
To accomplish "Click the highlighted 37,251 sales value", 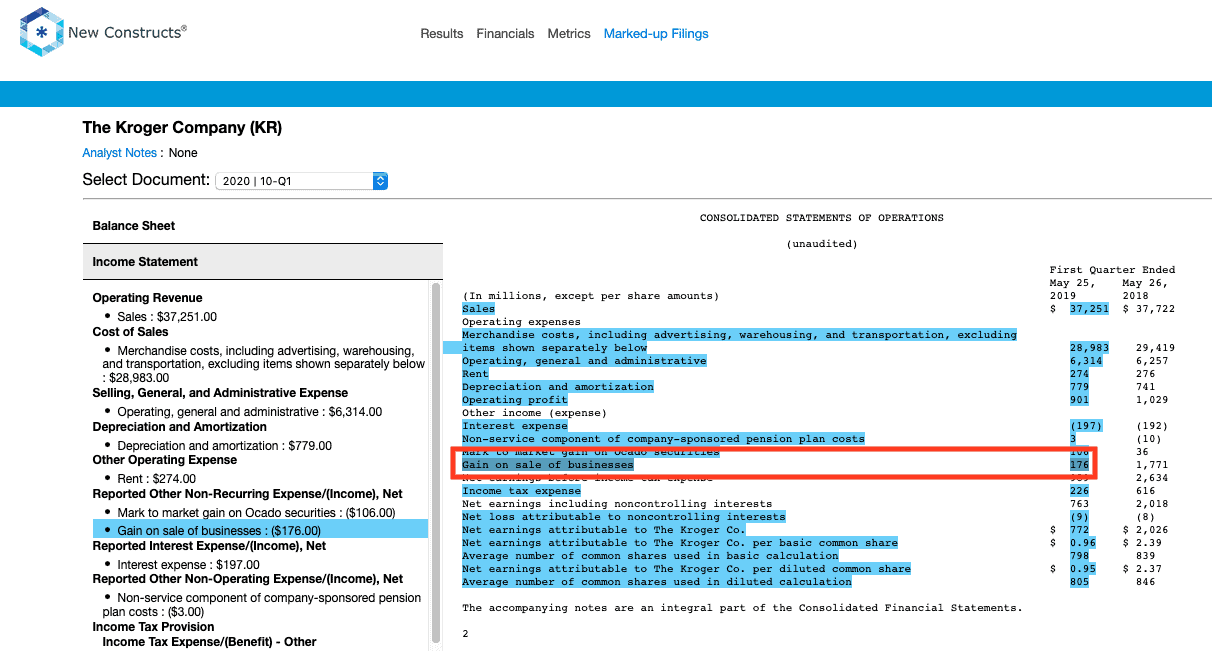I will 1089,309.
